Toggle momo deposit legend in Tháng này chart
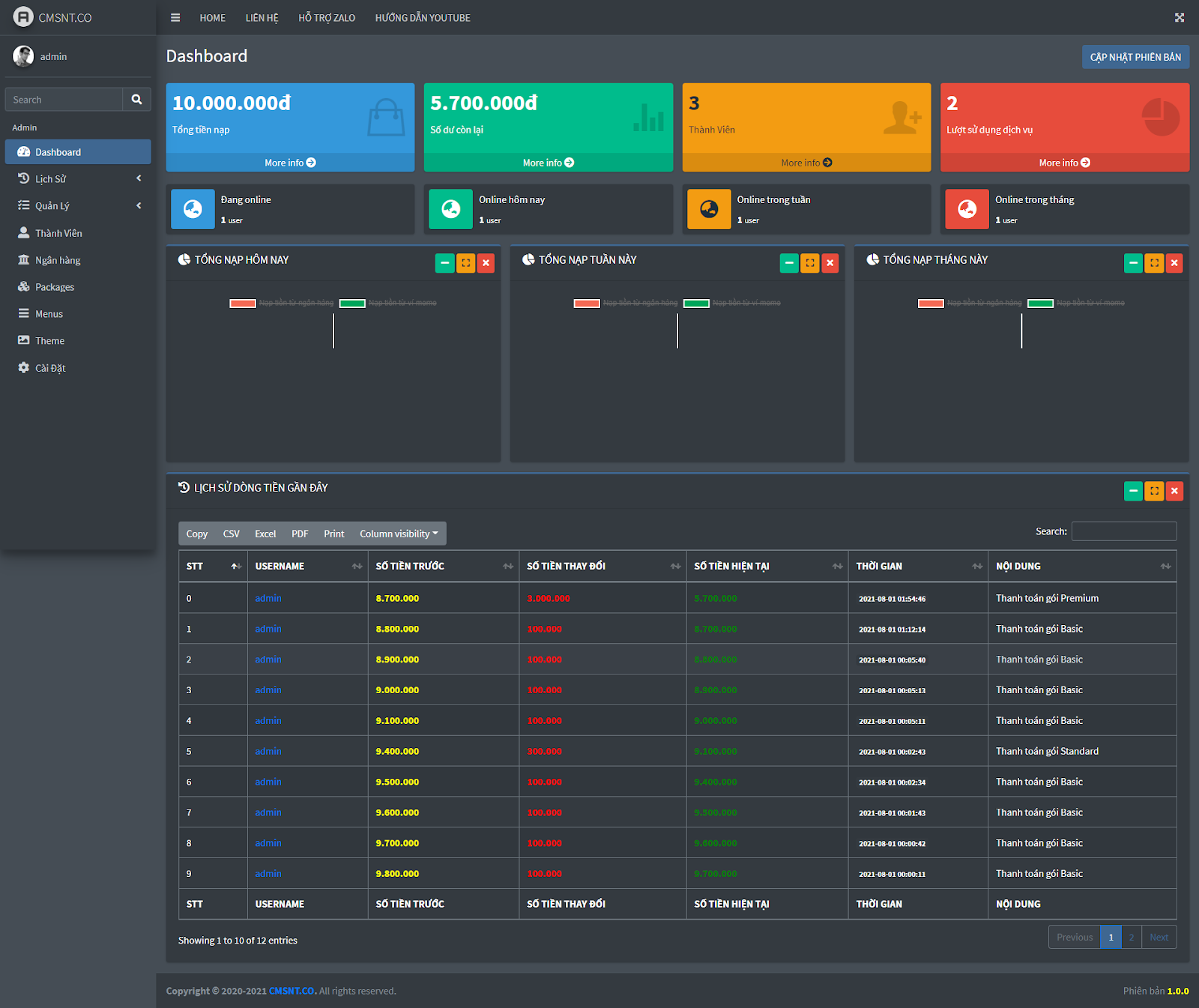Viewport: 1199px width, 1008px height. [1076, 303]
